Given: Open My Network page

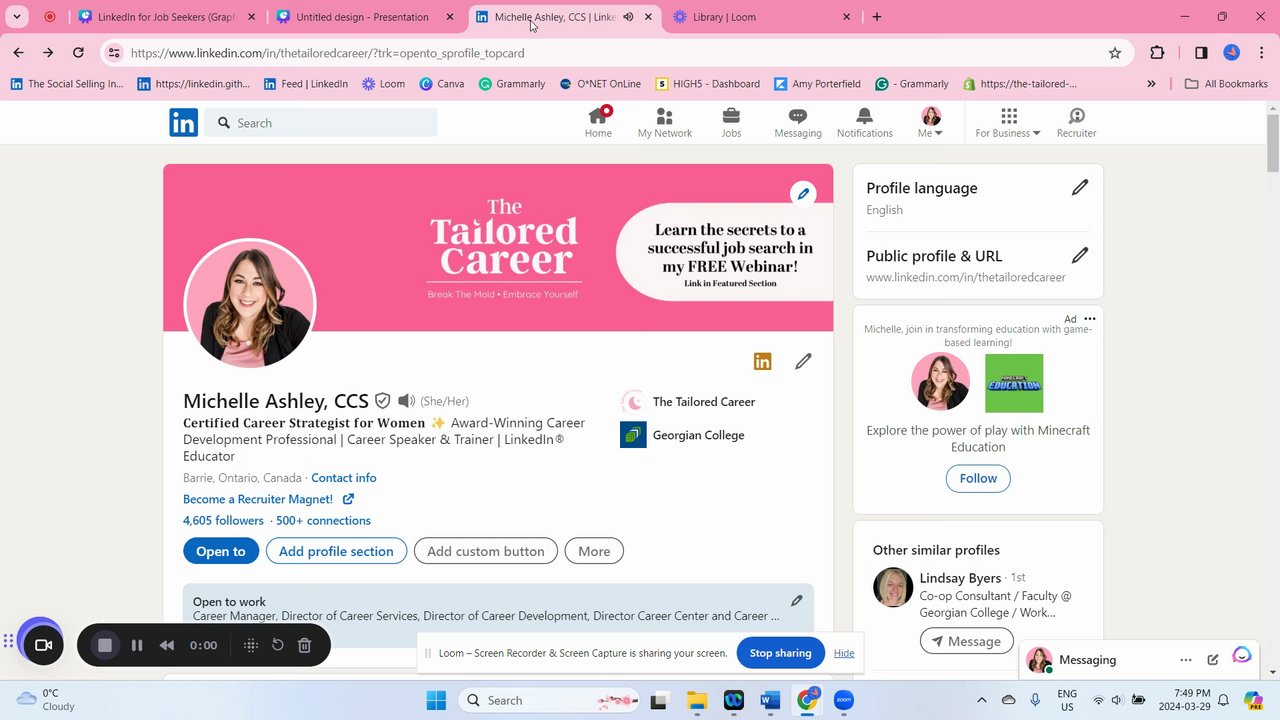Looking at the screenshot, I should [x=665, y=122].
